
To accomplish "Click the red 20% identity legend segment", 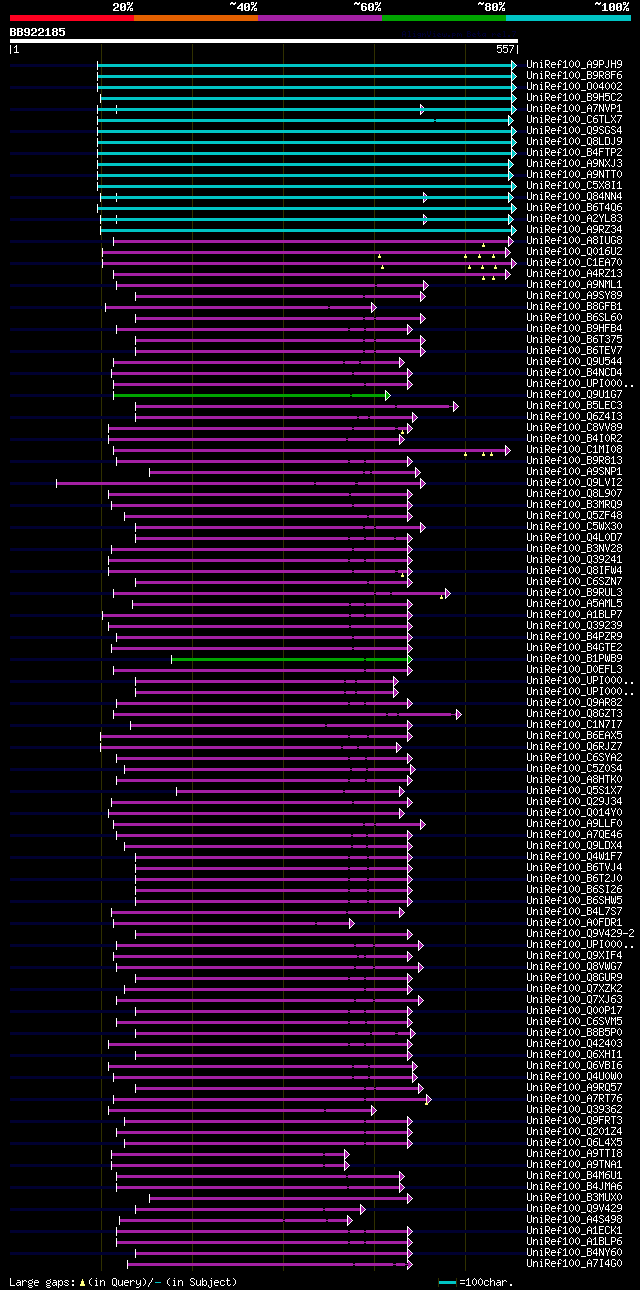I will [71, 17].
